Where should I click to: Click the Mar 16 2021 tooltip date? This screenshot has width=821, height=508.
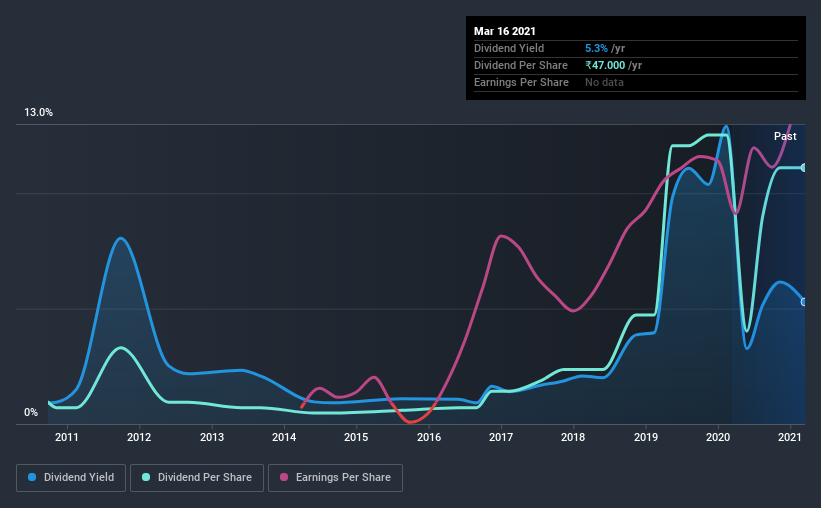(505, 31)
